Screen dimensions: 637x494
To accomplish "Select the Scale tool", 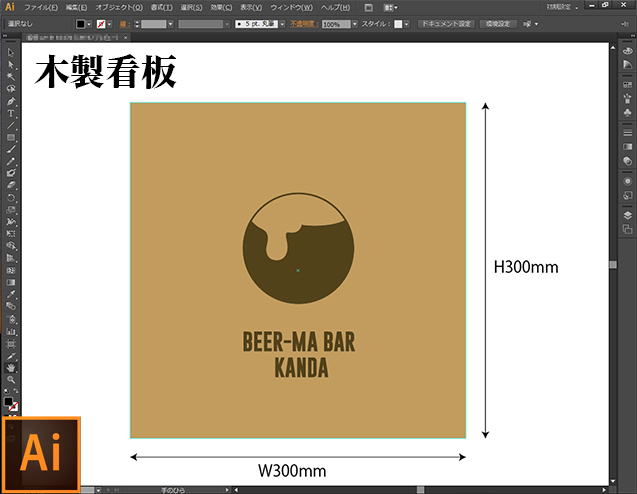I will point(11,210).
